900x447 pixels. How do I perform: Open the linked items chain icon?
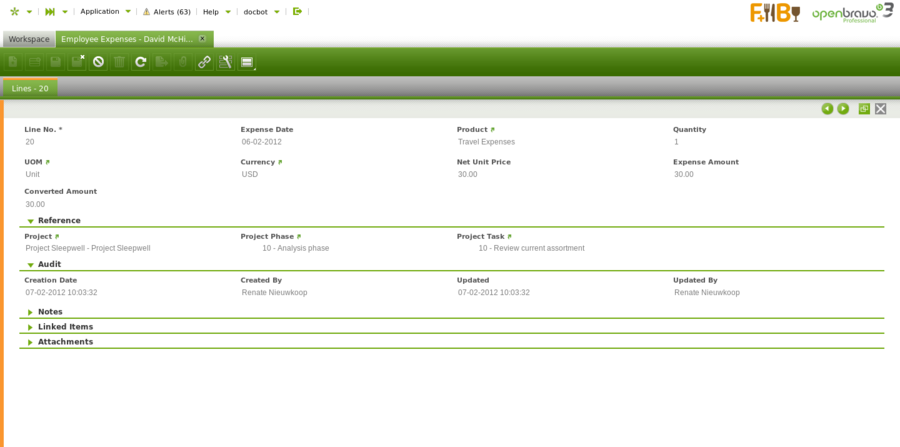pos(204,62)
